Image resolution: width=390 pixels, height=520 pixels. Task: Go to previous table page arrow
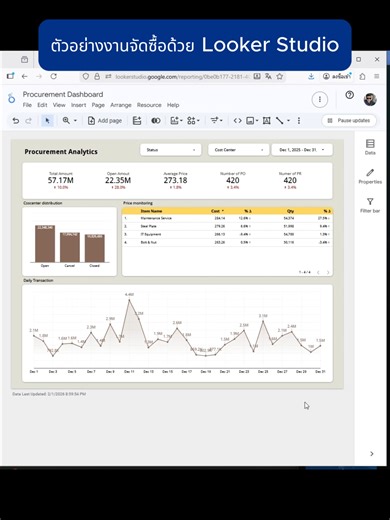pos(318,272)
